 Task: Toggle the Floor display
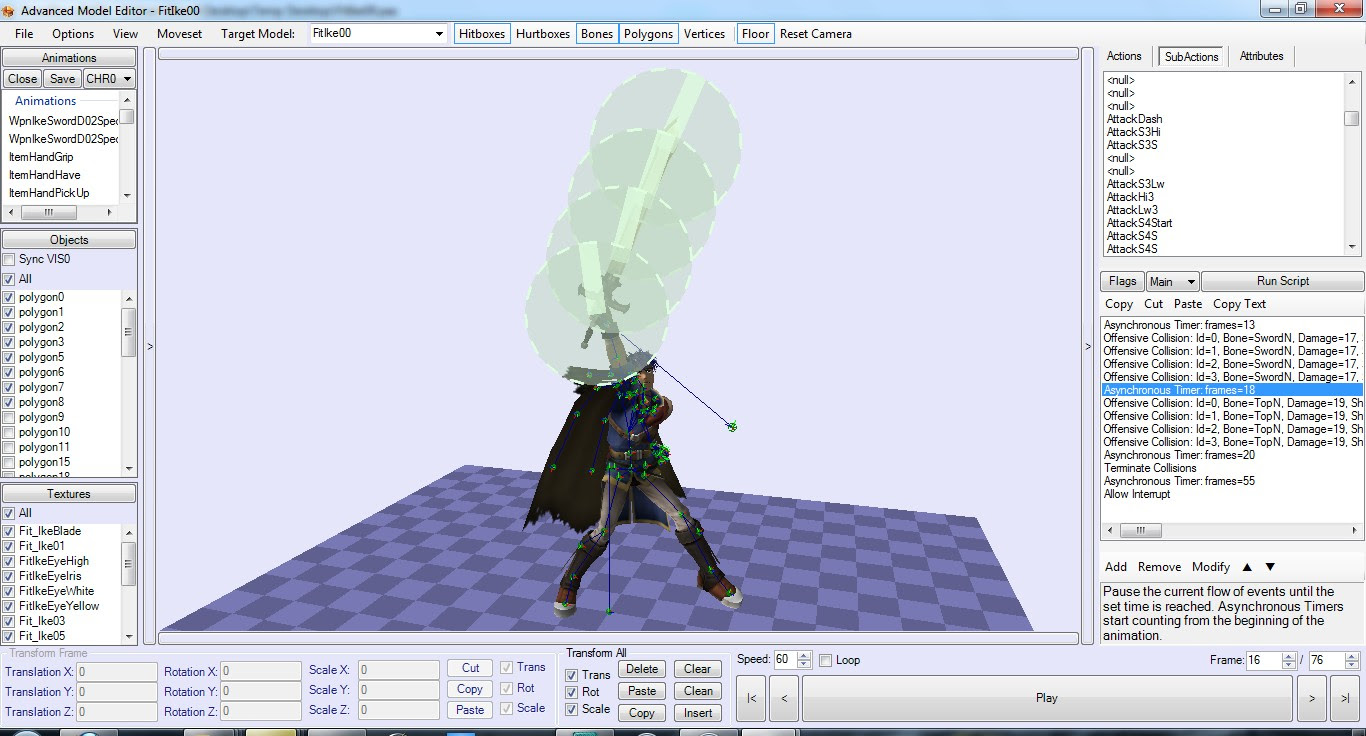click(756, 34)
